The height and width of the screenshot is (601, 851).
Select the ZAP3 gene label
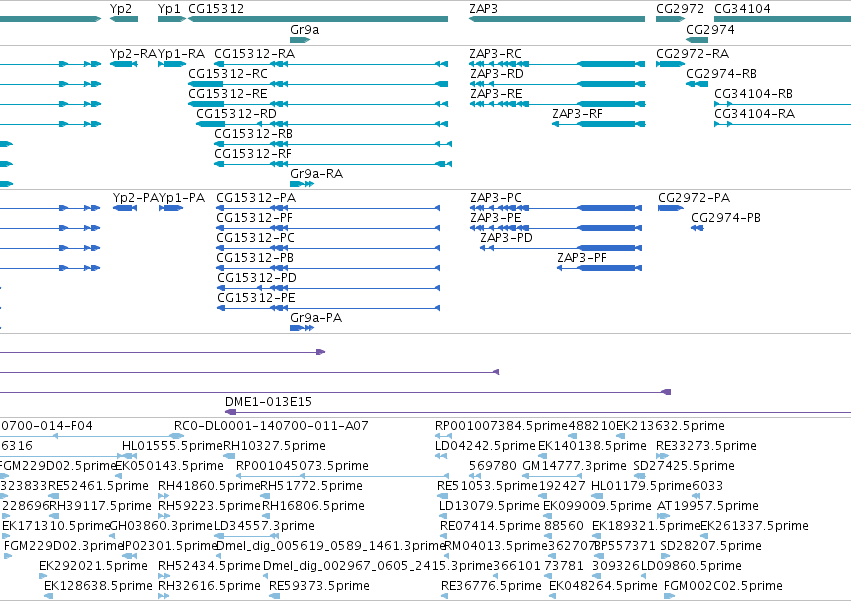484,9
